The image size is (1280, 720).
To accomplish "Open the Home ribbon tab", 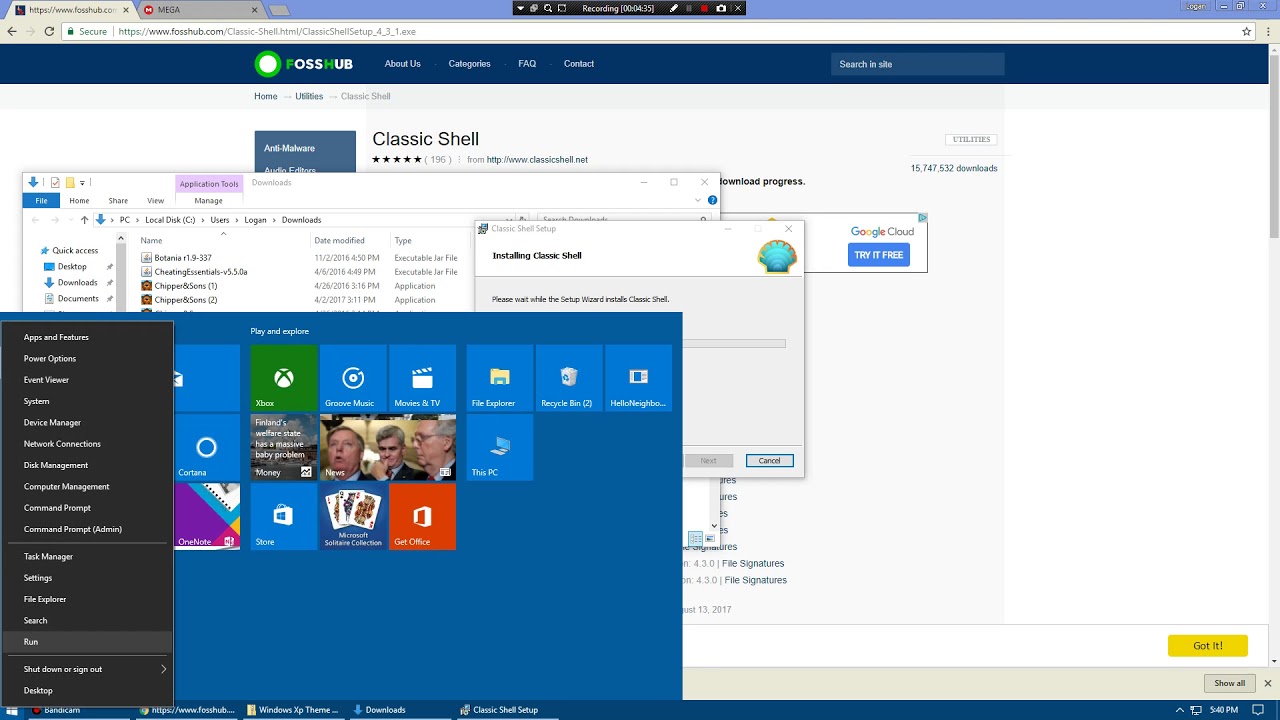I will tap(79, 200).
